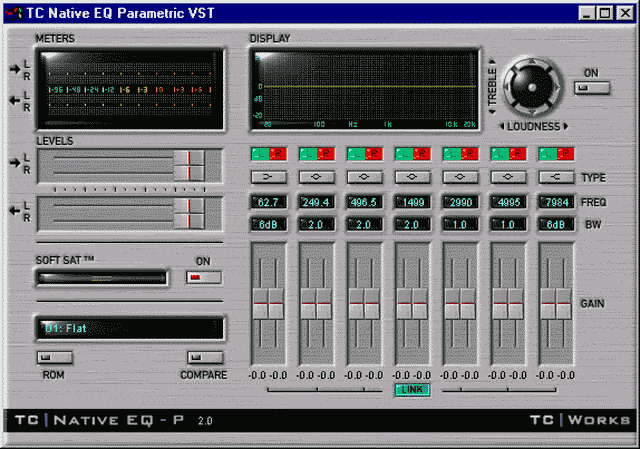This screenshot has height=449, width=640.
Task: Toggle the left channel button above the 62.7 band
Action: click(260, 154)
